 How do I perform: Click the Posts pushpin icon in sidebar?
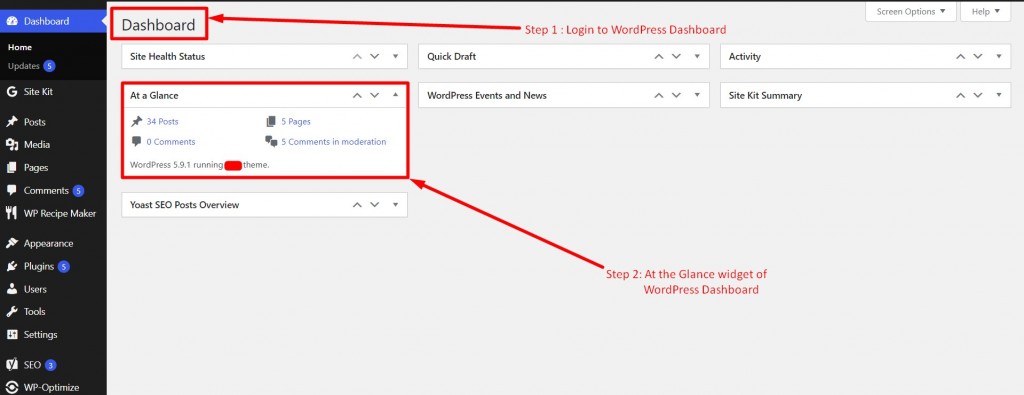12,122
